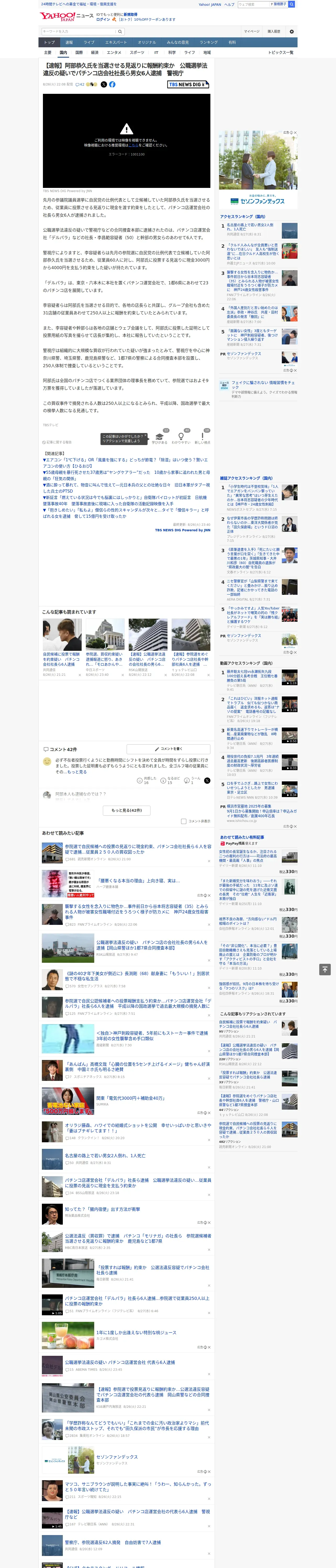Viewport: 336px width, 1568px height.
Task: React with わかりやすい lightbulb icon
Action: tap(181, 437)
